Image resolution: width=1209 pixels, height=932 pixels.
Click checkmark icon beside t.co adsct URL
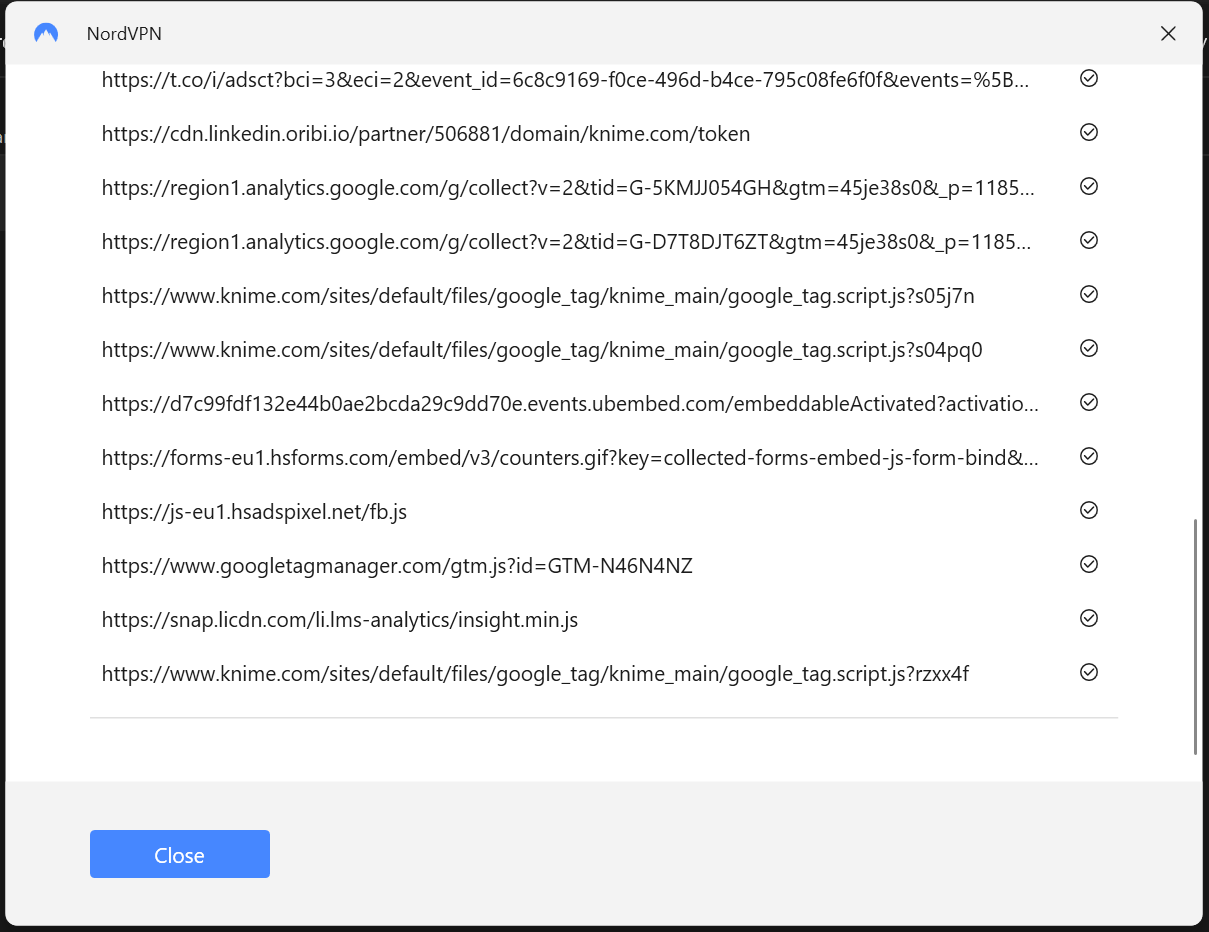point(1089,78)
